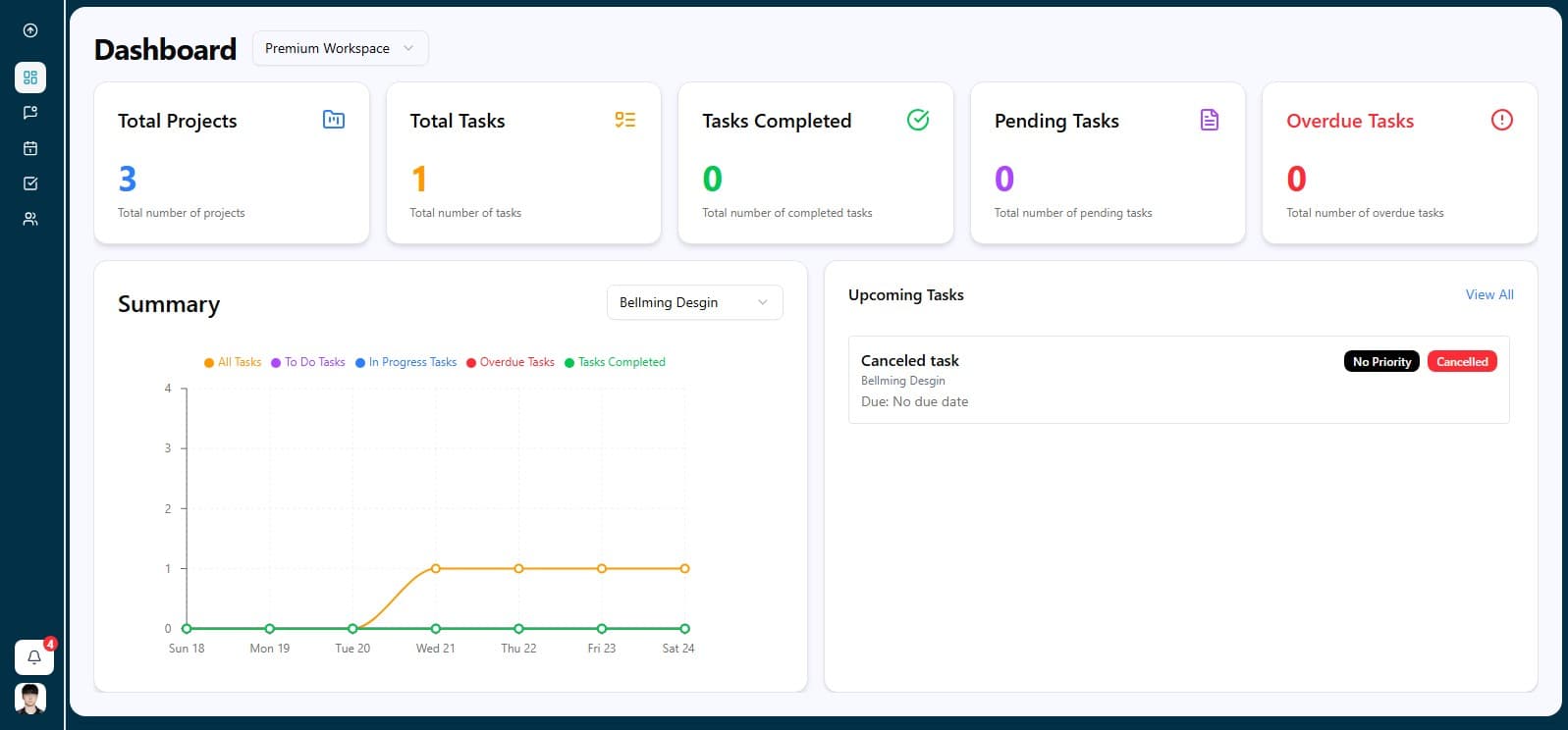Click the Tasks Completed value 0
The width and height of the screenshot is (1568, 730).
[x=713, y=179]
